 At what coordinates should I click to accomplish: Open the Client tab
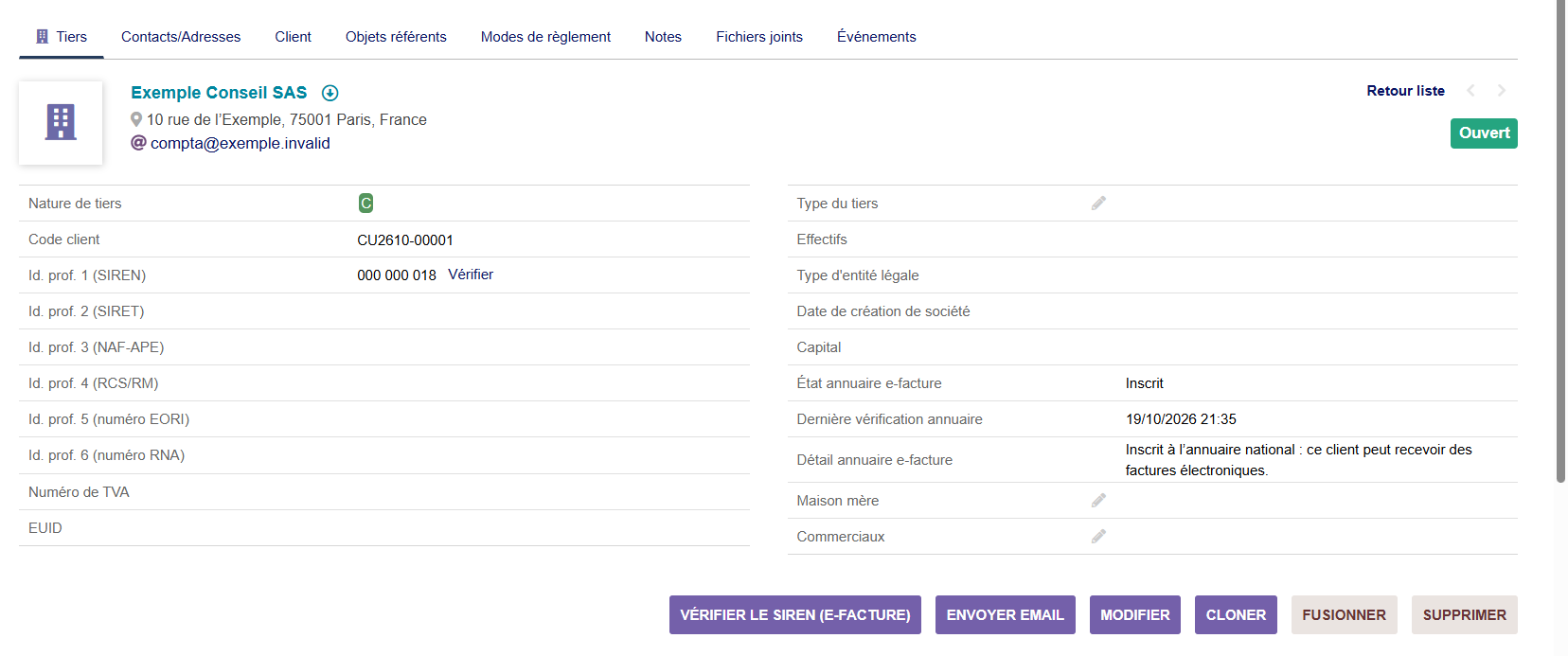tap(293, 37)
